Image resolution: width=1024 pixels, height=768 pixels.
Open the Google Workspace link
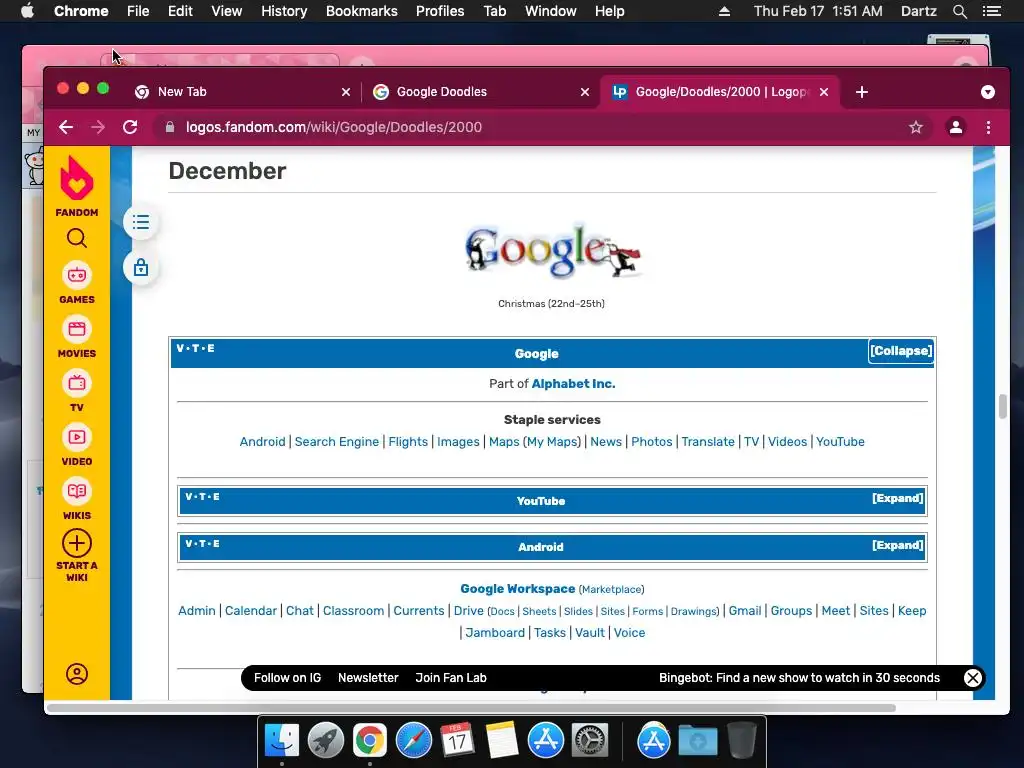[x=517, y=589]
